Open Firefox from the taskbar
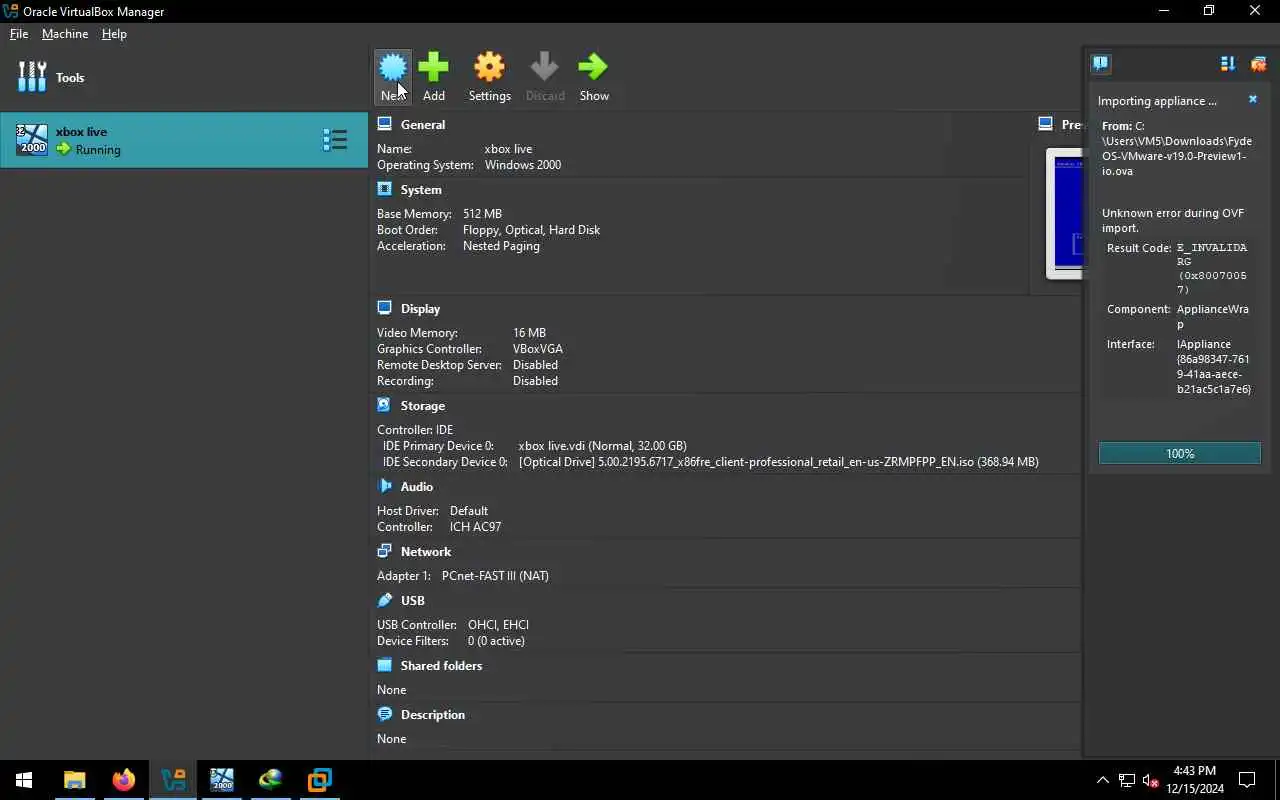 (x=123, y=780)
